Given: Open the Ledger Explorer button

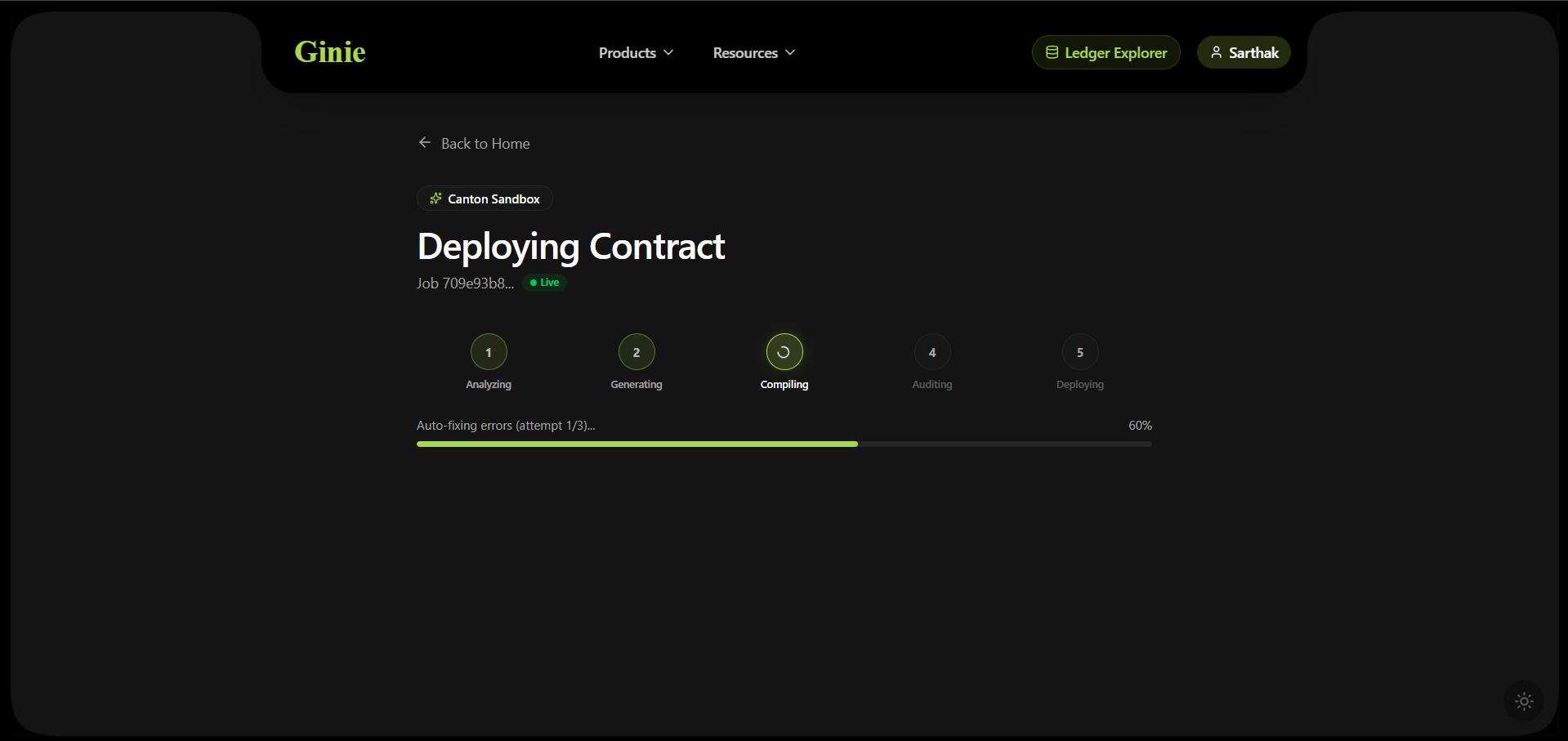Looking at the screenshot, I should 1106,52.
